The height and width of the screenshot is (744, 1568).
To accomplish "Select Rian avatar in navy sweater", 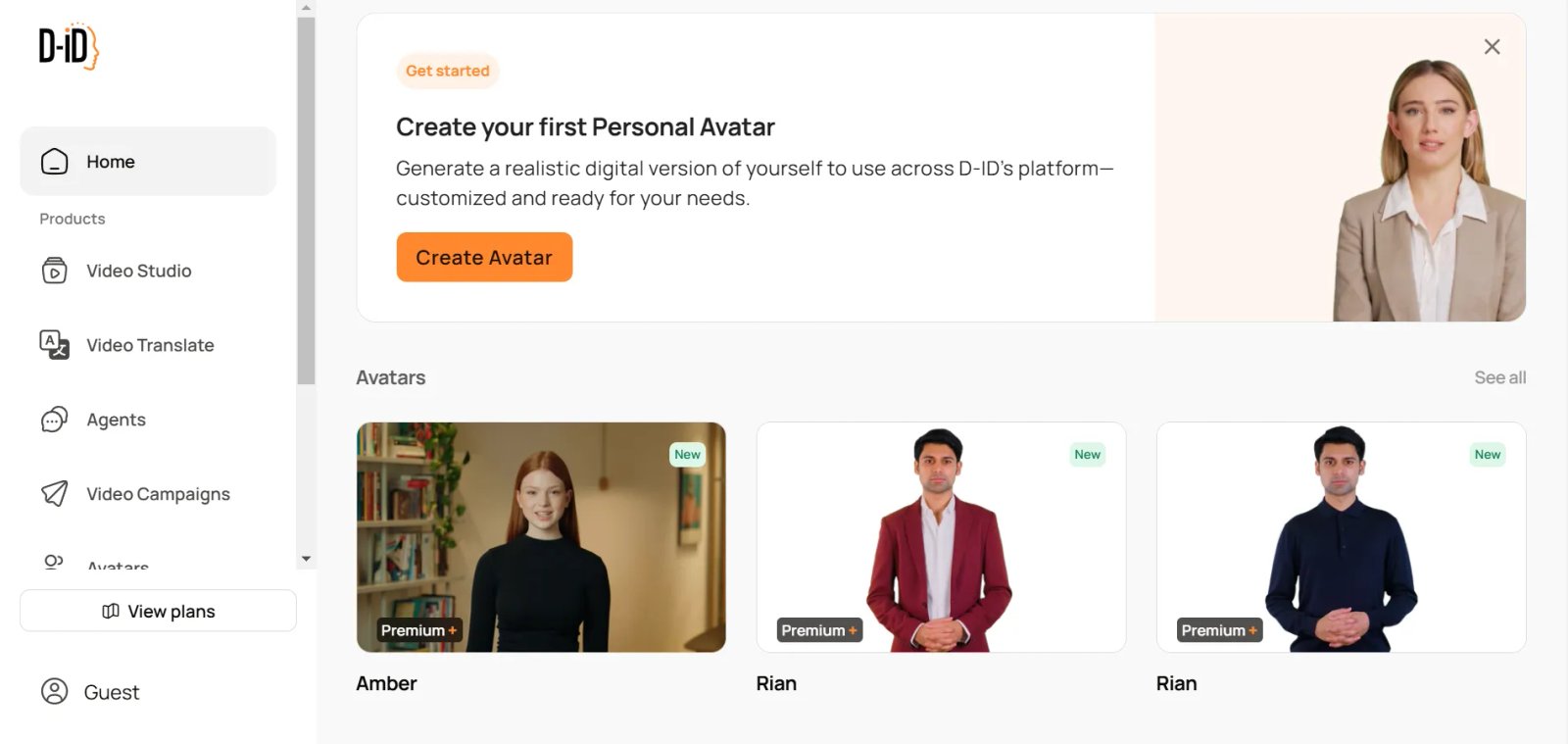I will click(x=1341, y=537).
